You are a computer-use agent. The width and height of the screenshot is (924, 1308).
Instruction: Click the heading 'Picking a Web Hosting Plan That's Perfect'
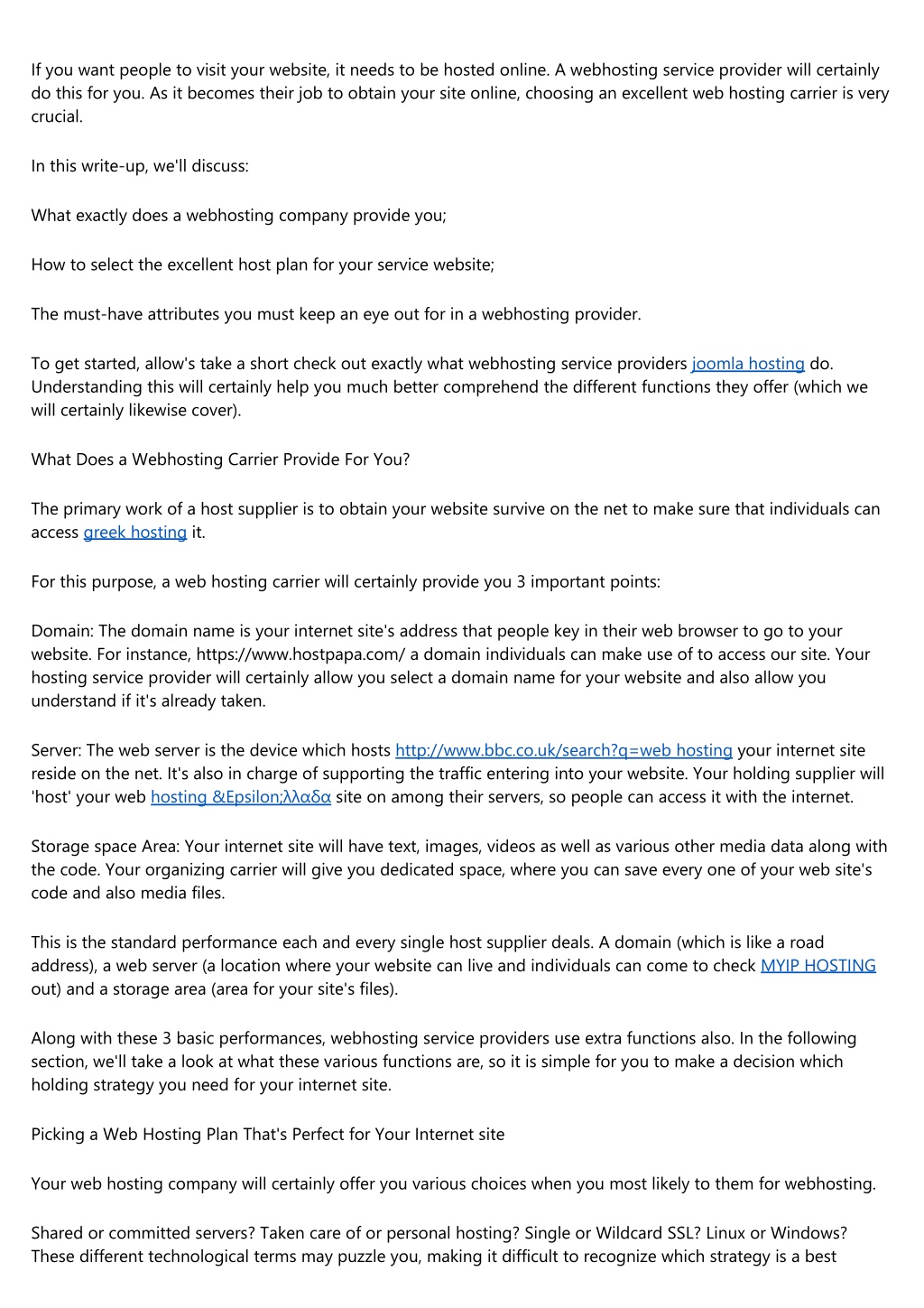pos(268,1135)
